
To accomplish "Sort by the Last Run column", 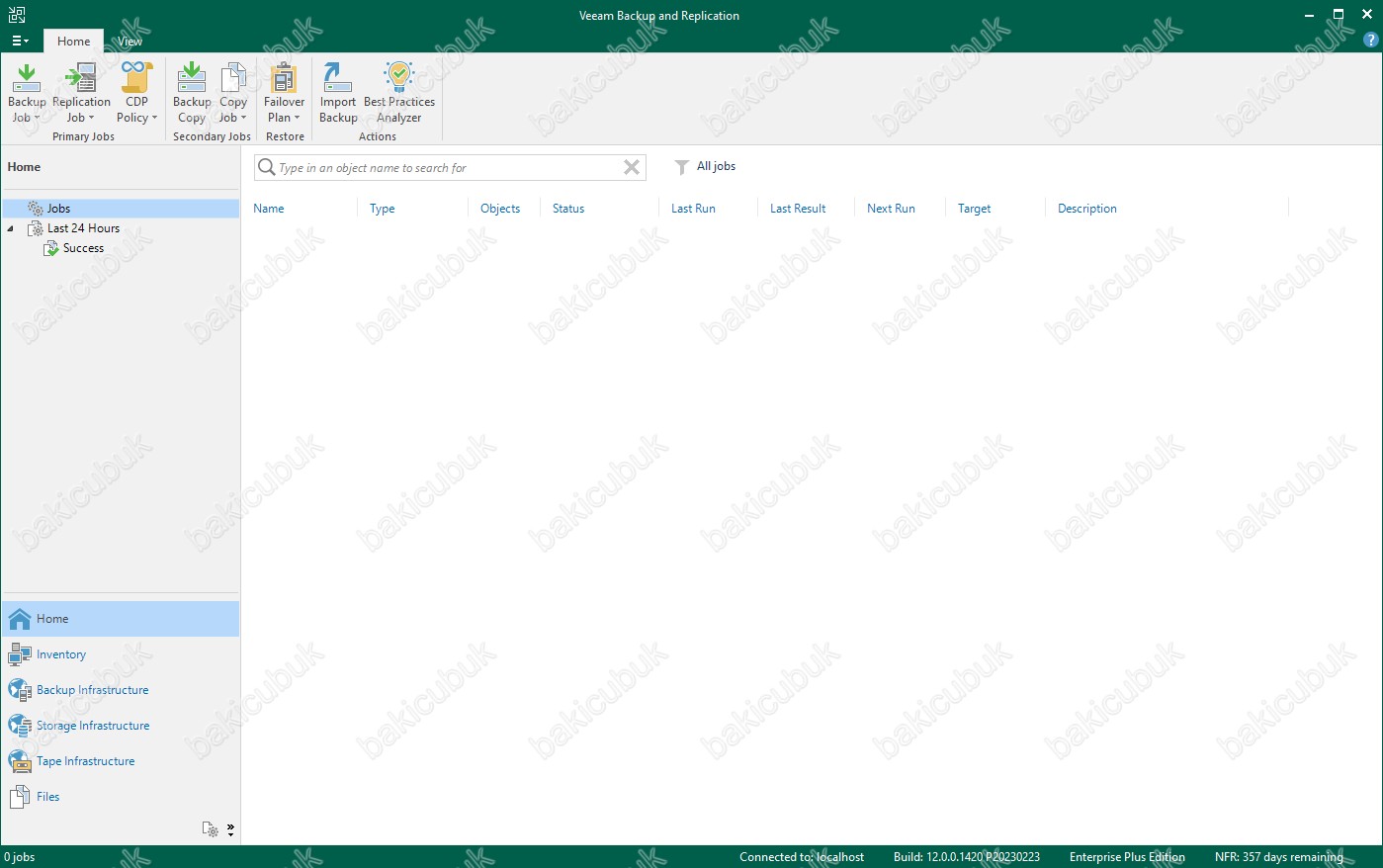I will tap(693, 209).
